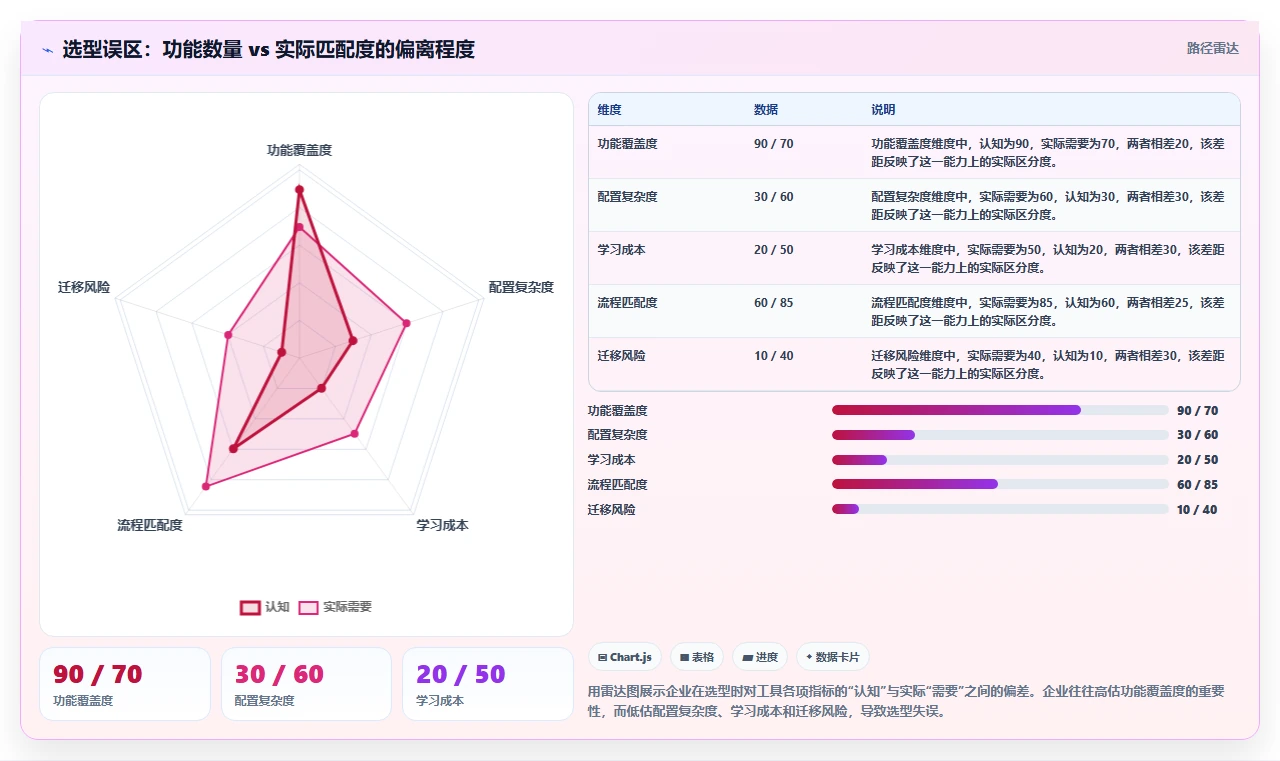The width and height of the screenshot is (1280, 761).
Task: Click the 流程匹配度 progress bar
Action: click(x=1000, y=484)
